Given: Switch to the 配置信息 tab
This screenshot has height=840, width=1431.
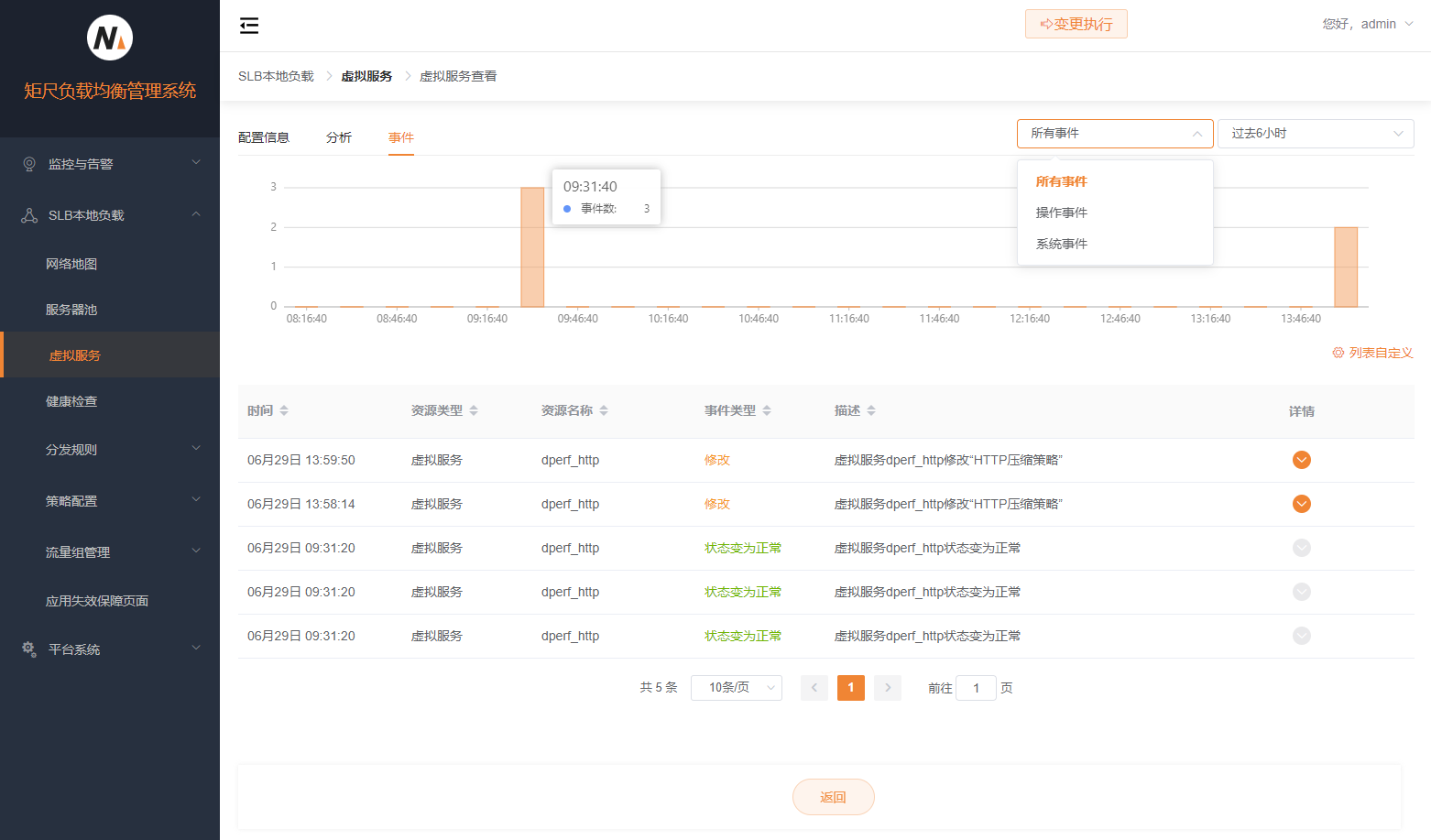Looking at the screenshot, I should (264, 137).
